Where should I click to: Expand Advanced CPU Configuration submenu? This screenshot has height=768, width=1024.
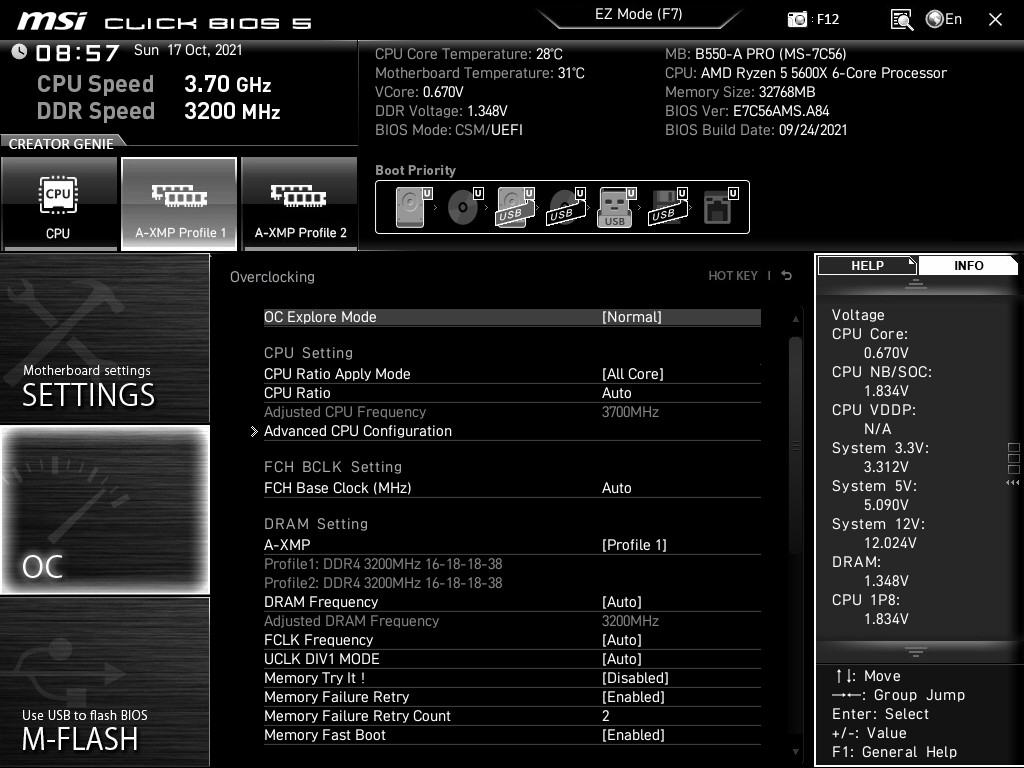(x=512, y=431)
